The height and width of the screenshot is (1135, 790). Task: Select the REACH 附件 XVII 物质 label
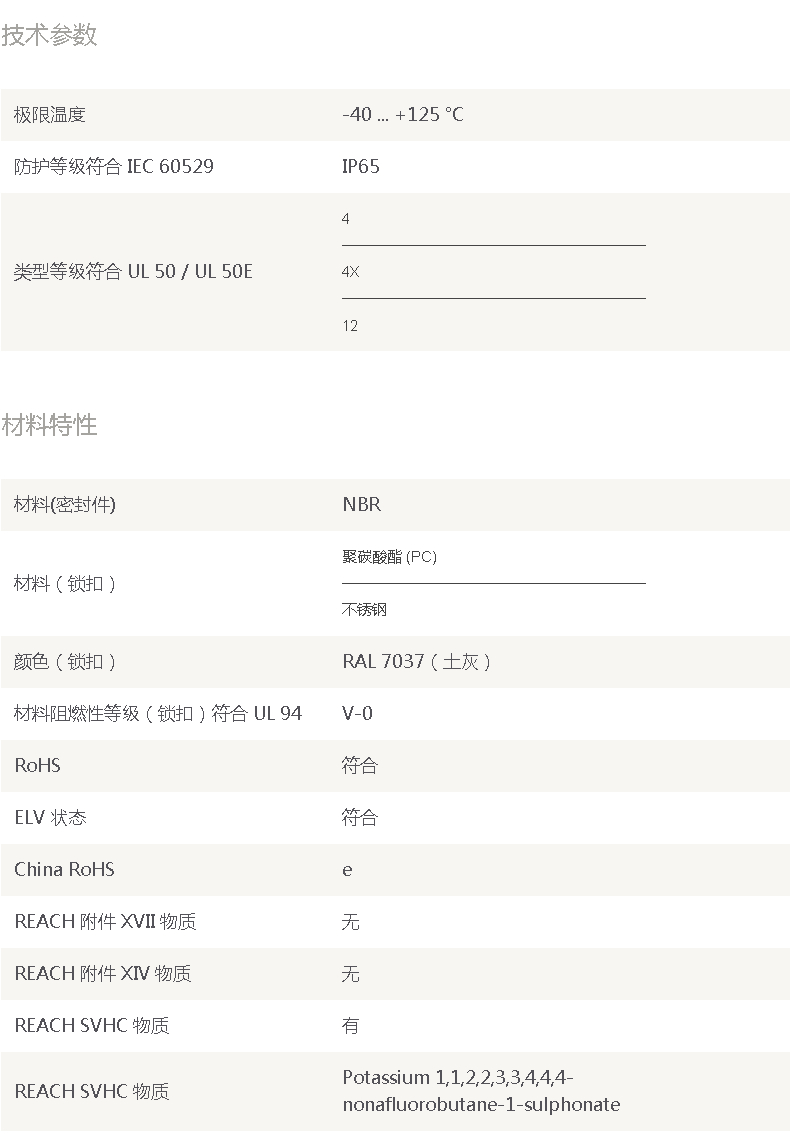tap(106, 921)
